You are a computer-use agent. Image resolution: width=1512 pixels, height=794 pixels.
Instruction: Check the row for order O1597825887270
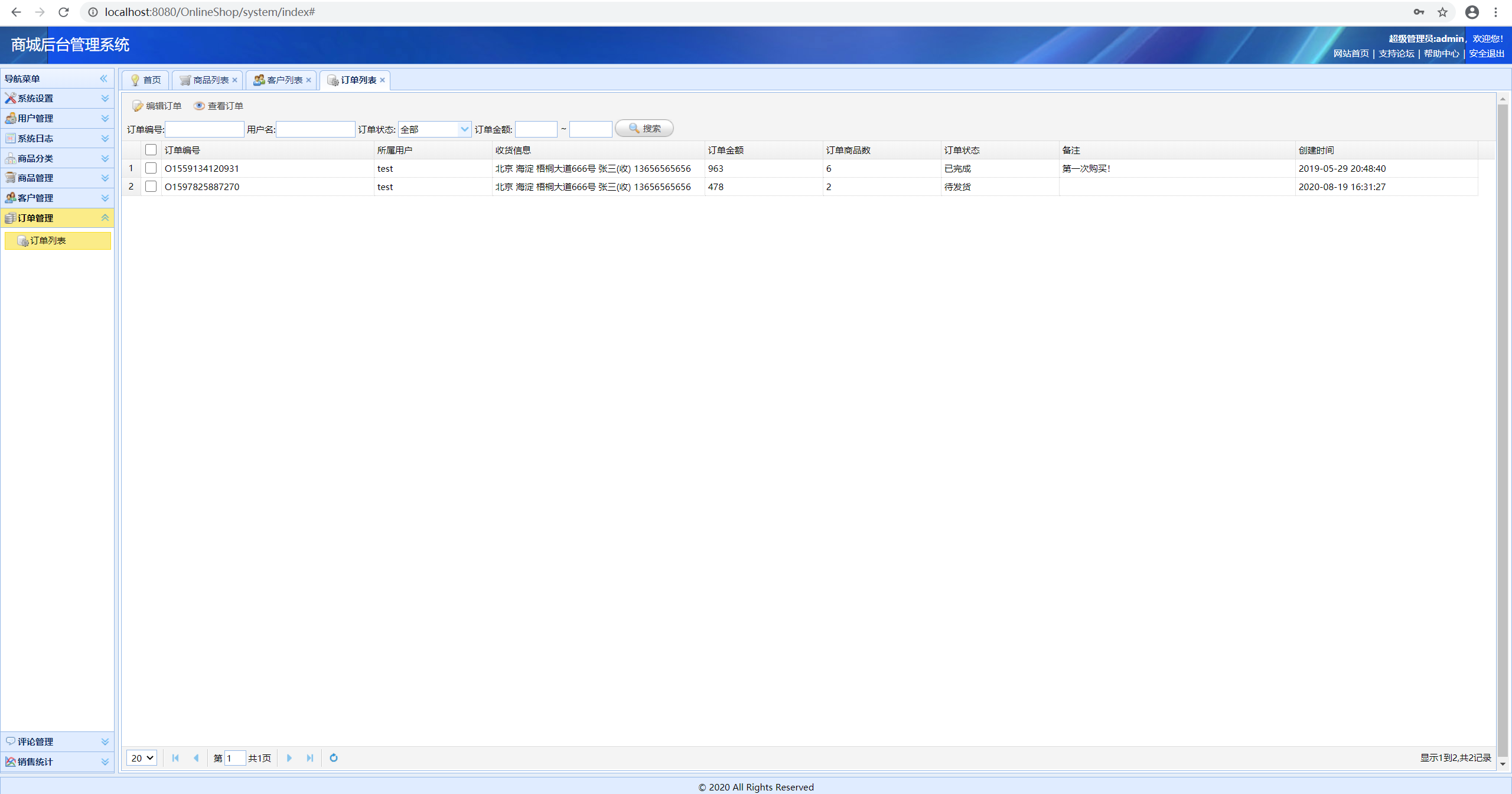click(x=151, y=187)
